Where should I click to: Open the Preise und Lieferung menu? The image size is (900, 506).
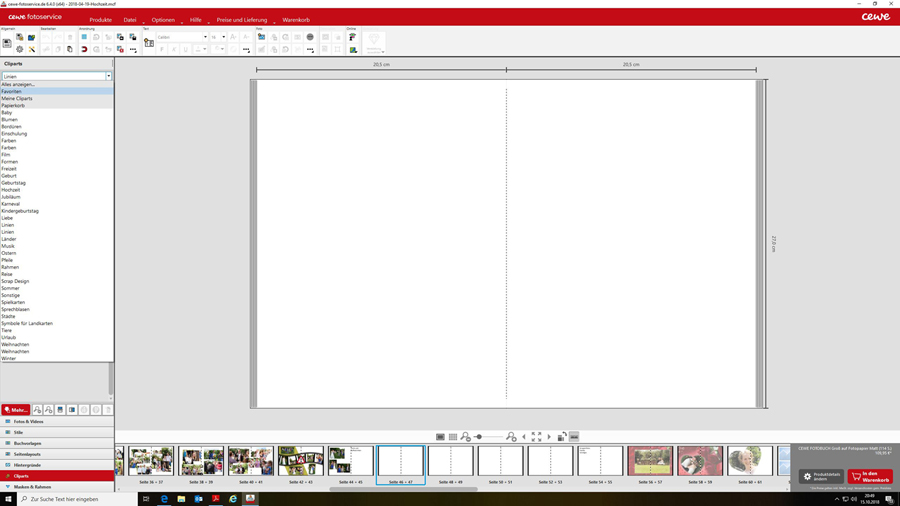[242, 20]
